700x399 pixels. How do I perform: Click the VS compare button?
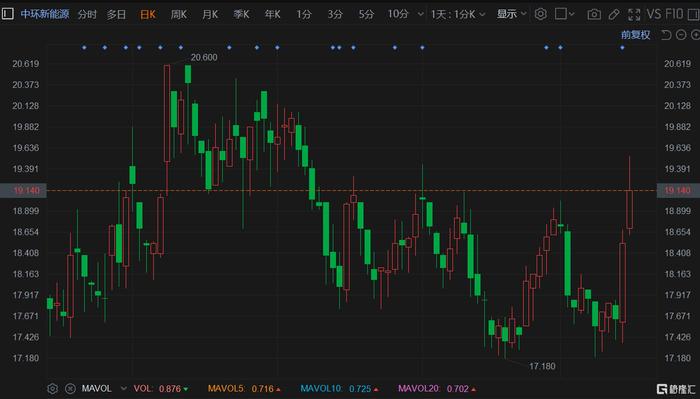pyautogui.click(x=654, y=14)
